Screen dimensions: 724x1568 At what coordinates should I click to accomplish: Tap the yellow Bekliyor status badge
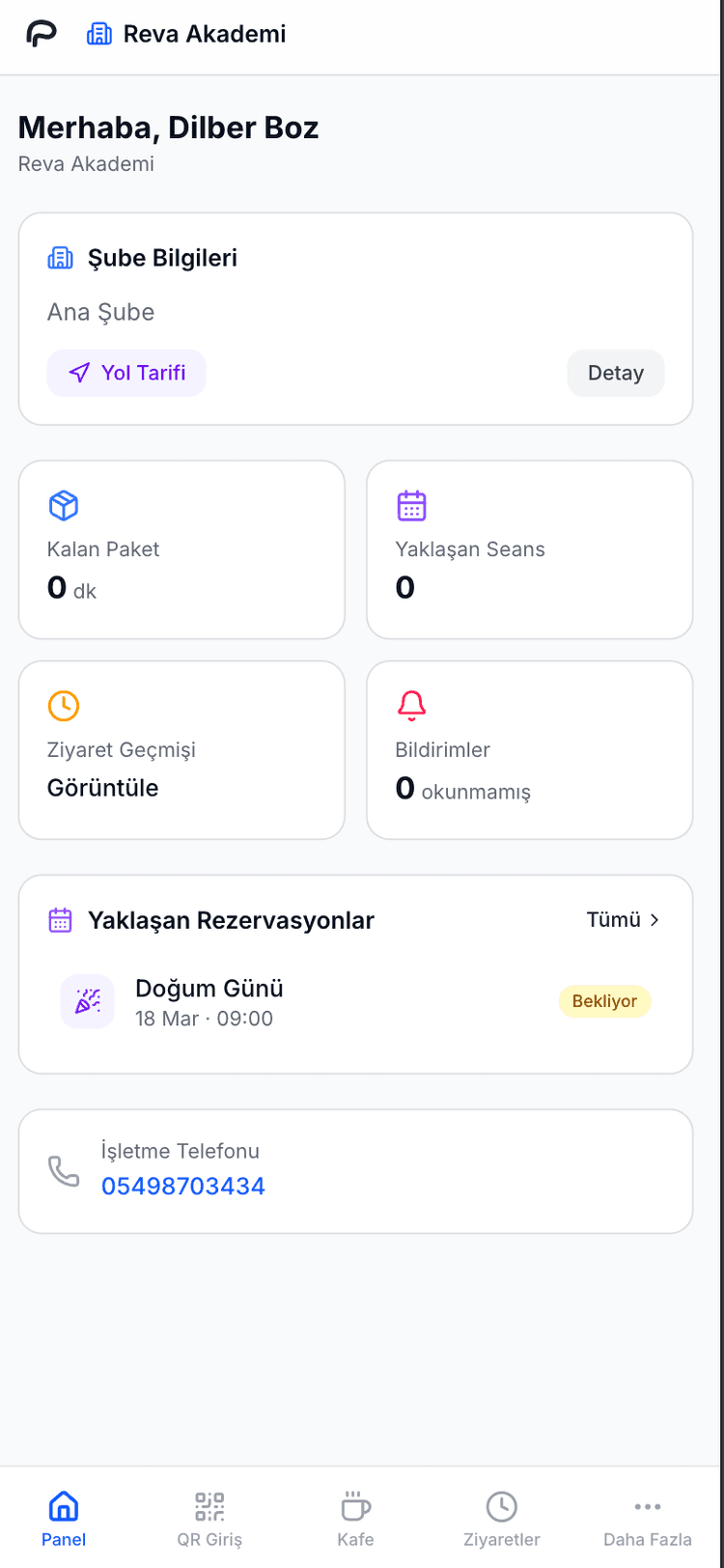click(x=604, y=1000)
